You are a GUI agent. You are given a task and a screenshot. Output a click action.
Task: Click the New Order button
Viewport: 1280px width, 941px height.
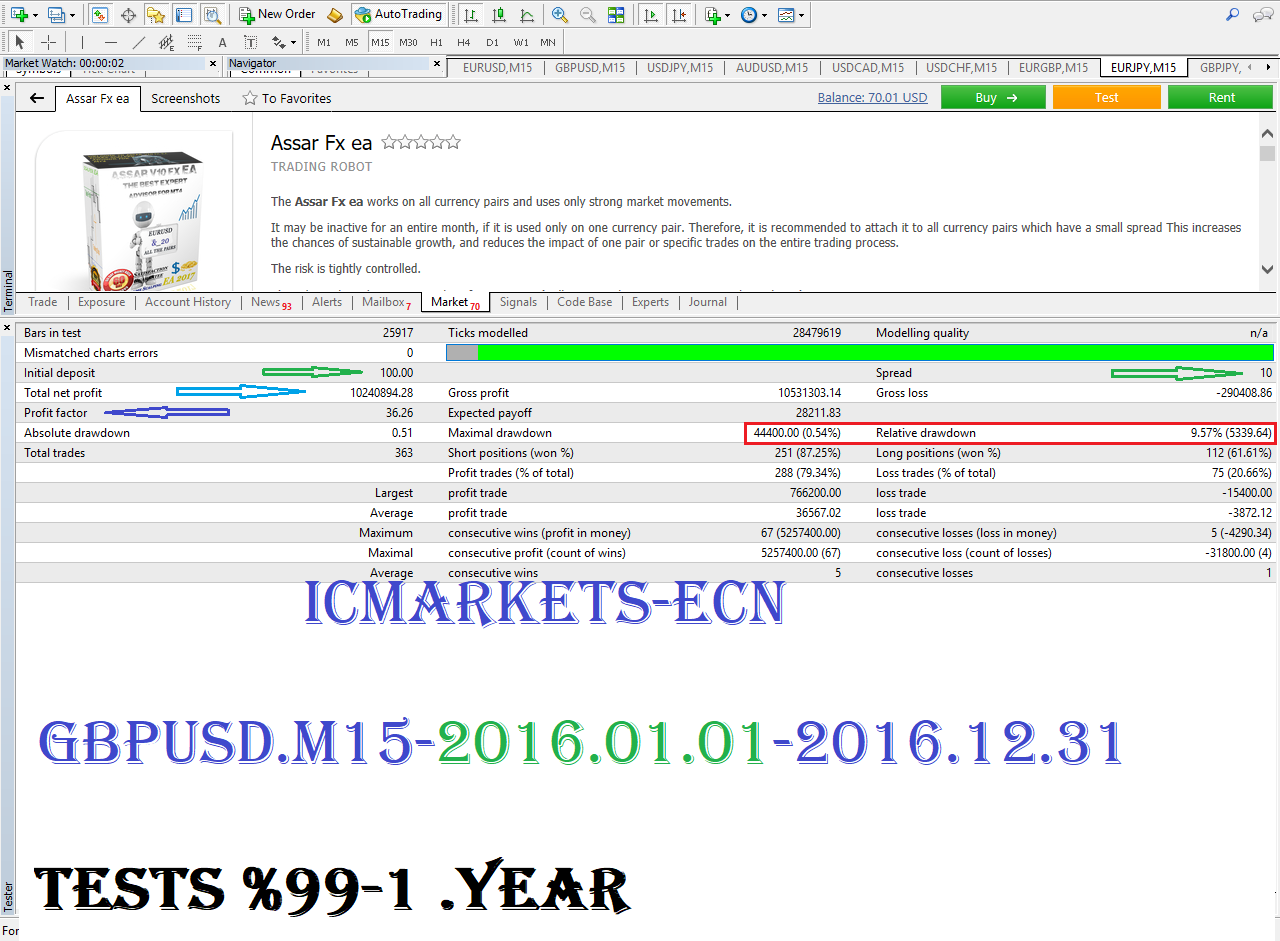tap(277, 15)
